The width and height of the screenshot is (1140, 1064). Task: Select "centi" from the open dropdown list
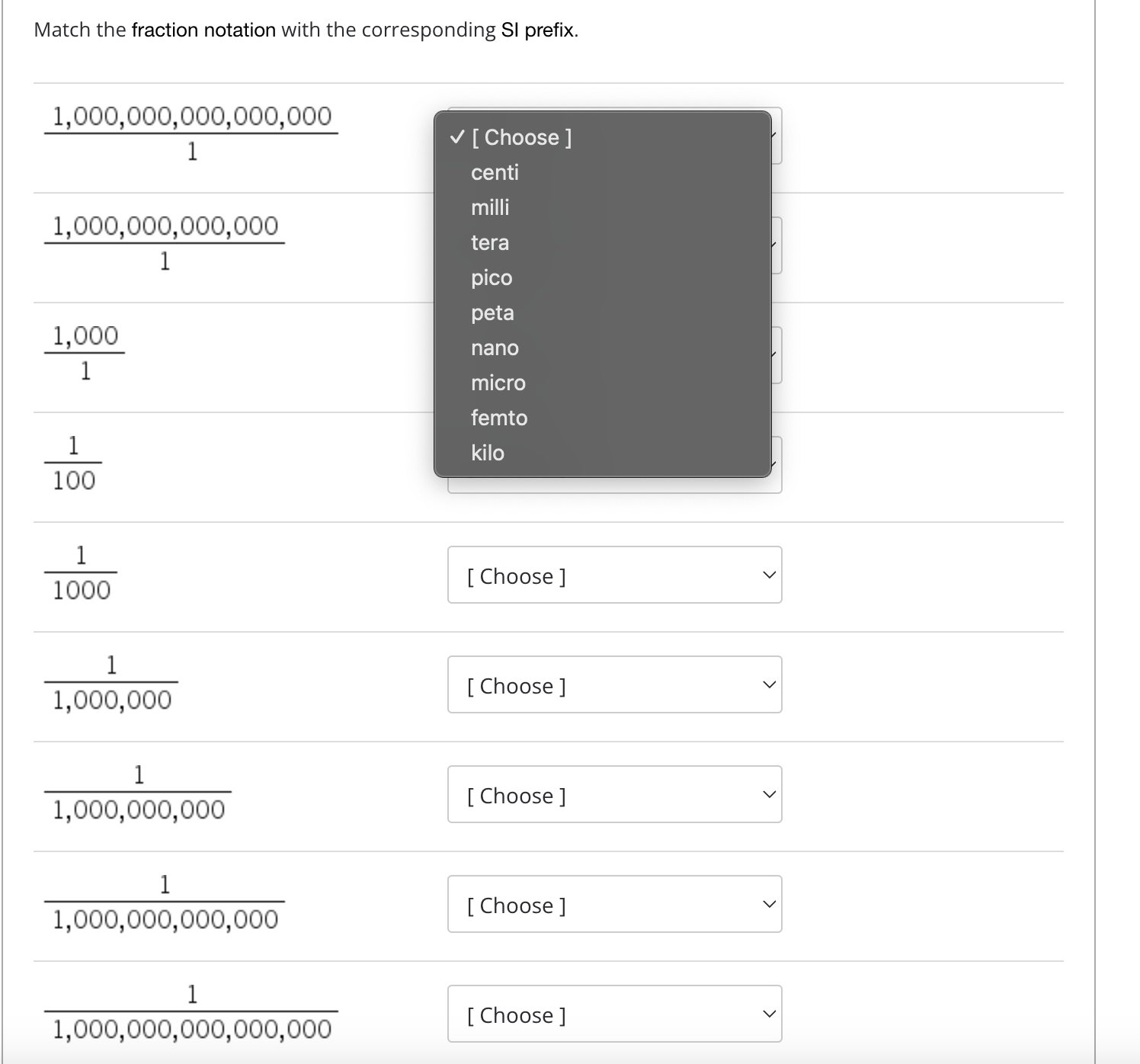coord(495,172)
